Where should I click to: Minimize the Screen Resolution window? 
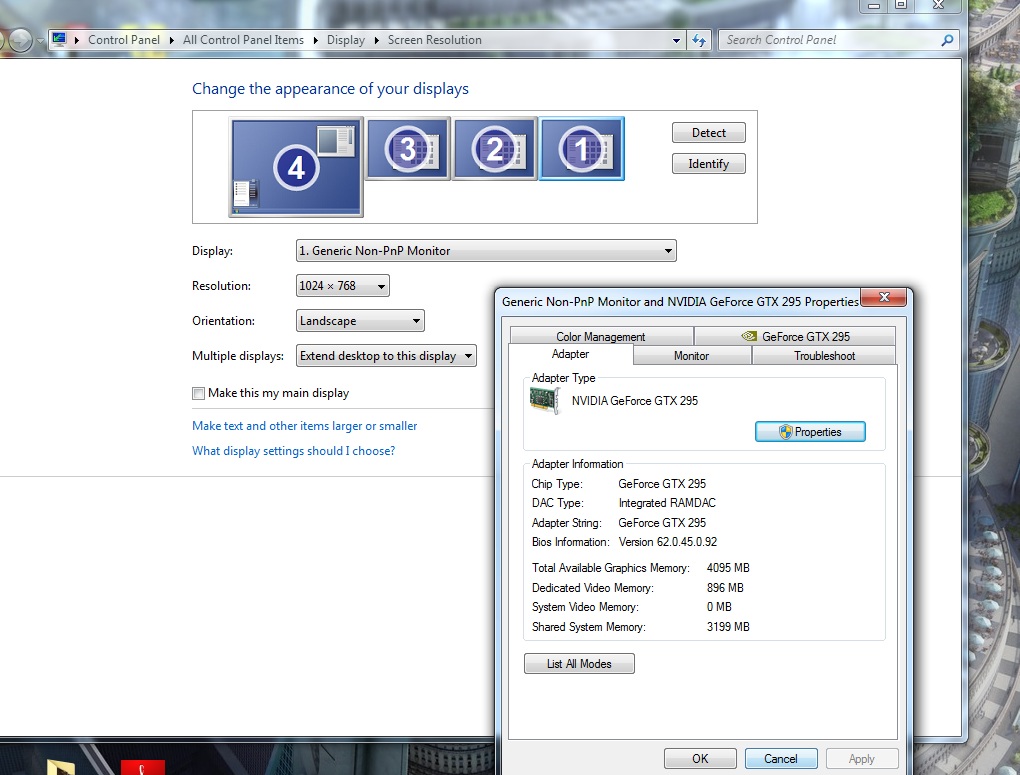click(874, 5)
